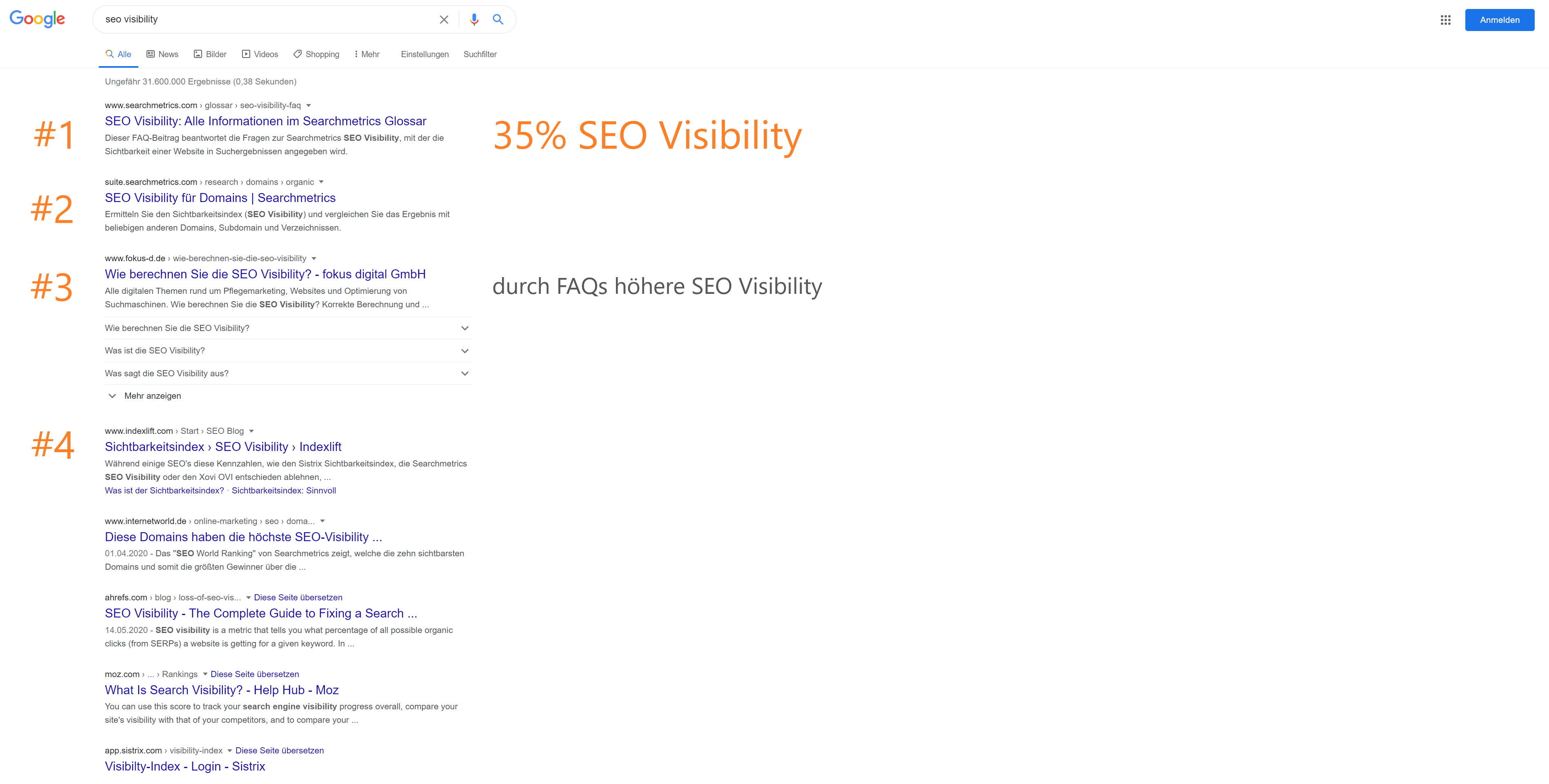Open the Mehr three-dot menu
The height and width of the screenshot is (784, 1549).
[x=367, y=54]
